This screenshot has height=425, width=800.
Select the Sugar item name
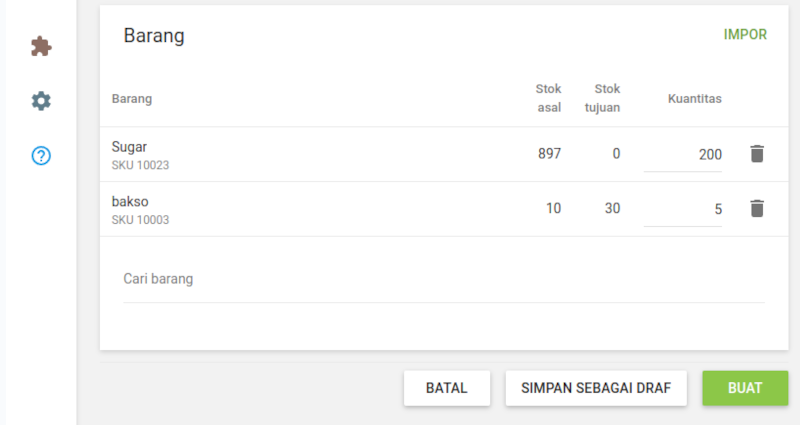point(130,147)
